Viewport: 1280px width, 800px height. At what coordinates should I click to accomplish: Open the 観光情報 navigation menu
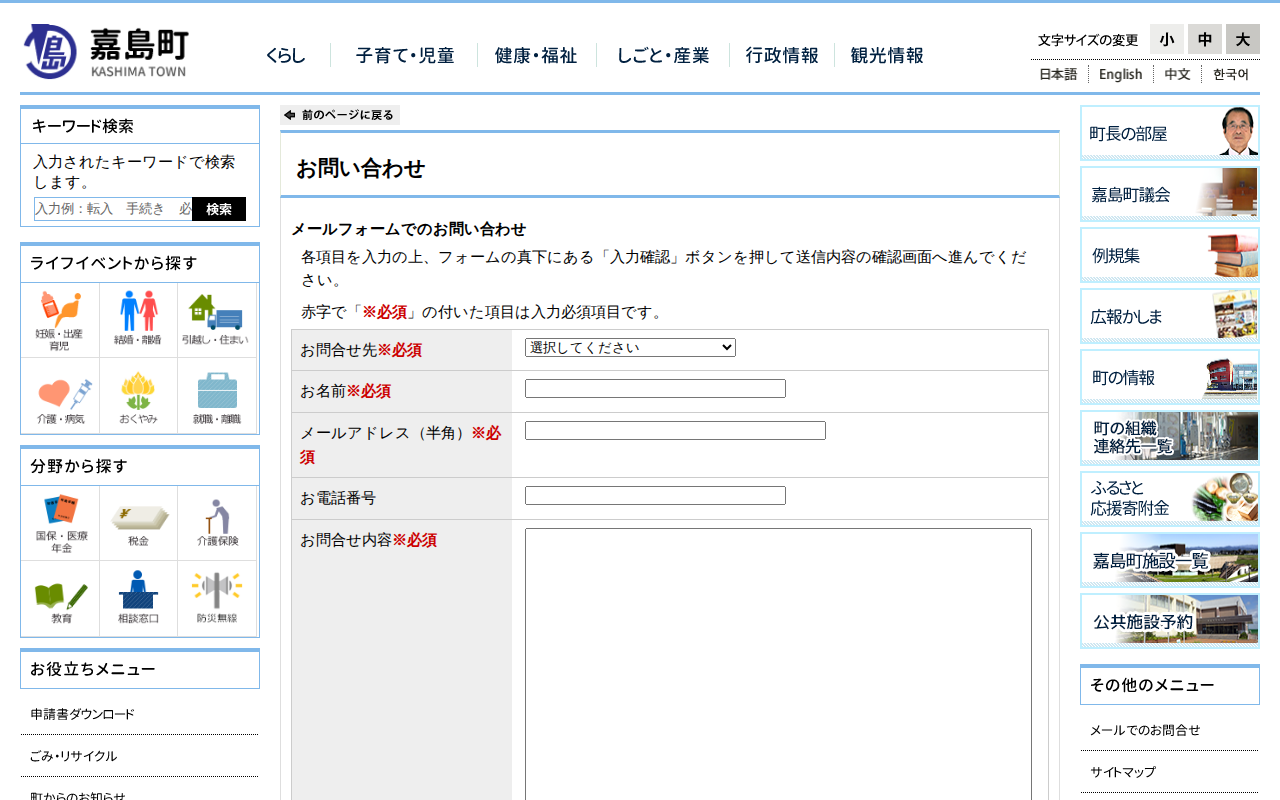point(887,56)
